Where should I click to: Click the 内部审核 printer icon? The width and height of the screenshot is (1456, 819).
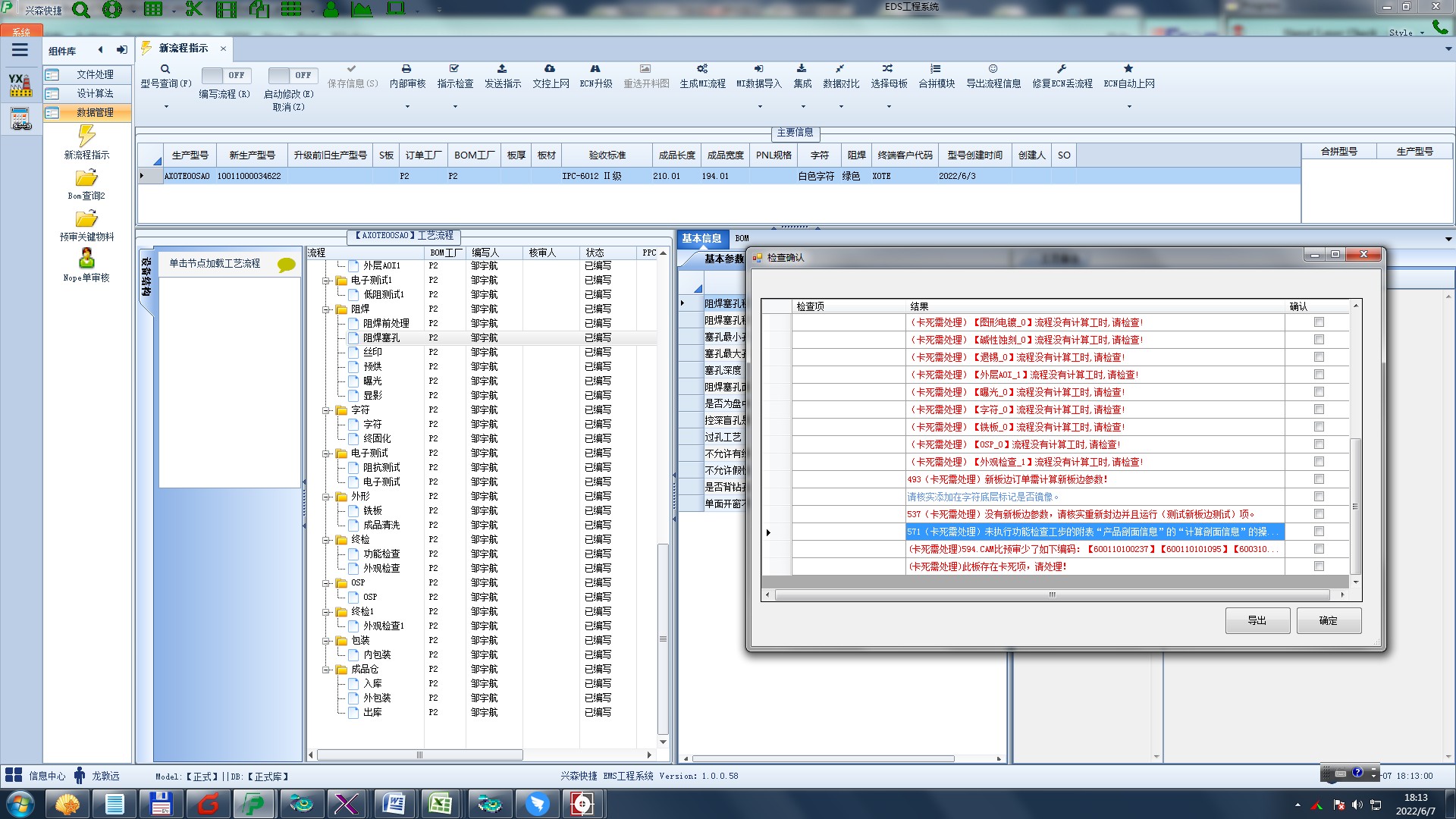click(406, 69)
